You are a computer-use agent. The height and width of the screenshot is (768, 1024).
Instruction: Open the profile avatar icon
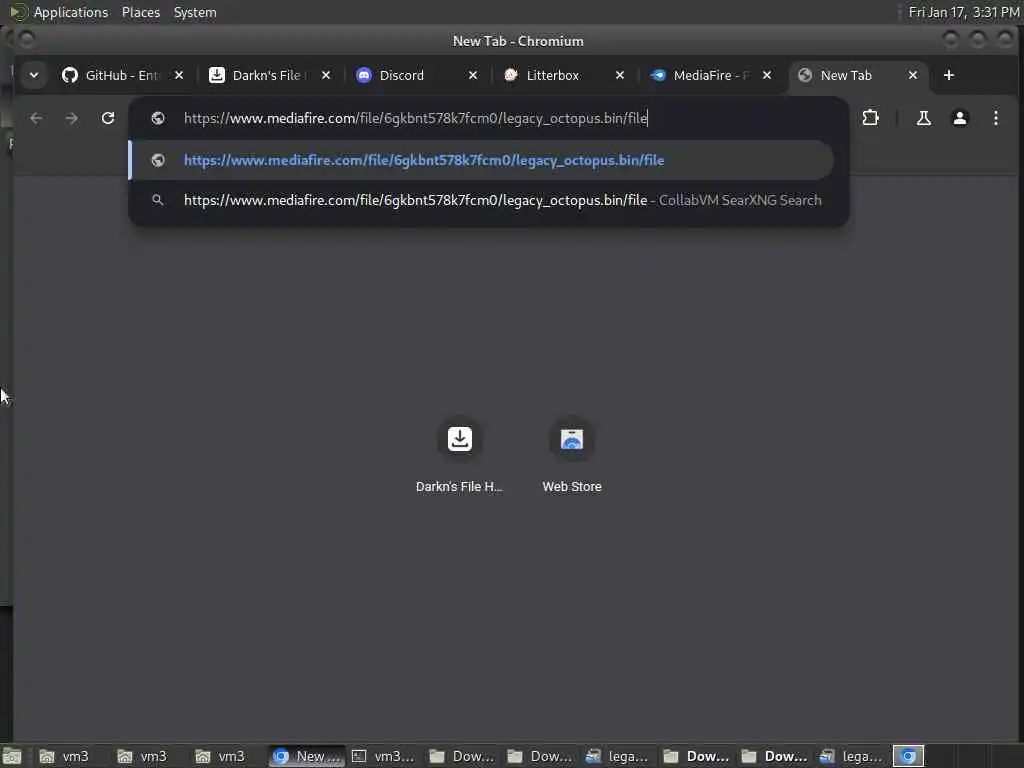(959, 118)
